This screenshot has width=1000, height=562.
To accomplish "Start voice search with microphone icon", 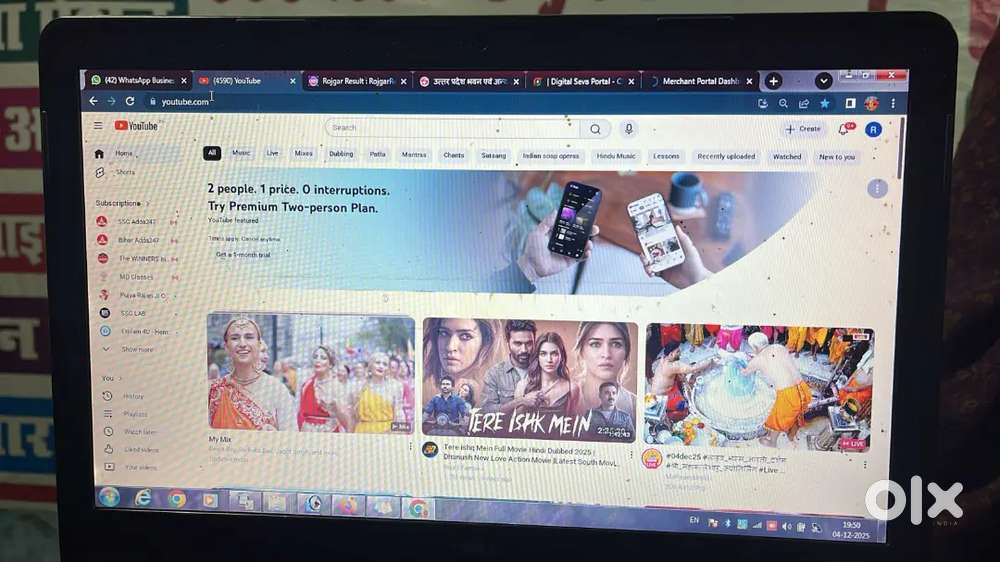I will click(629, 129).
